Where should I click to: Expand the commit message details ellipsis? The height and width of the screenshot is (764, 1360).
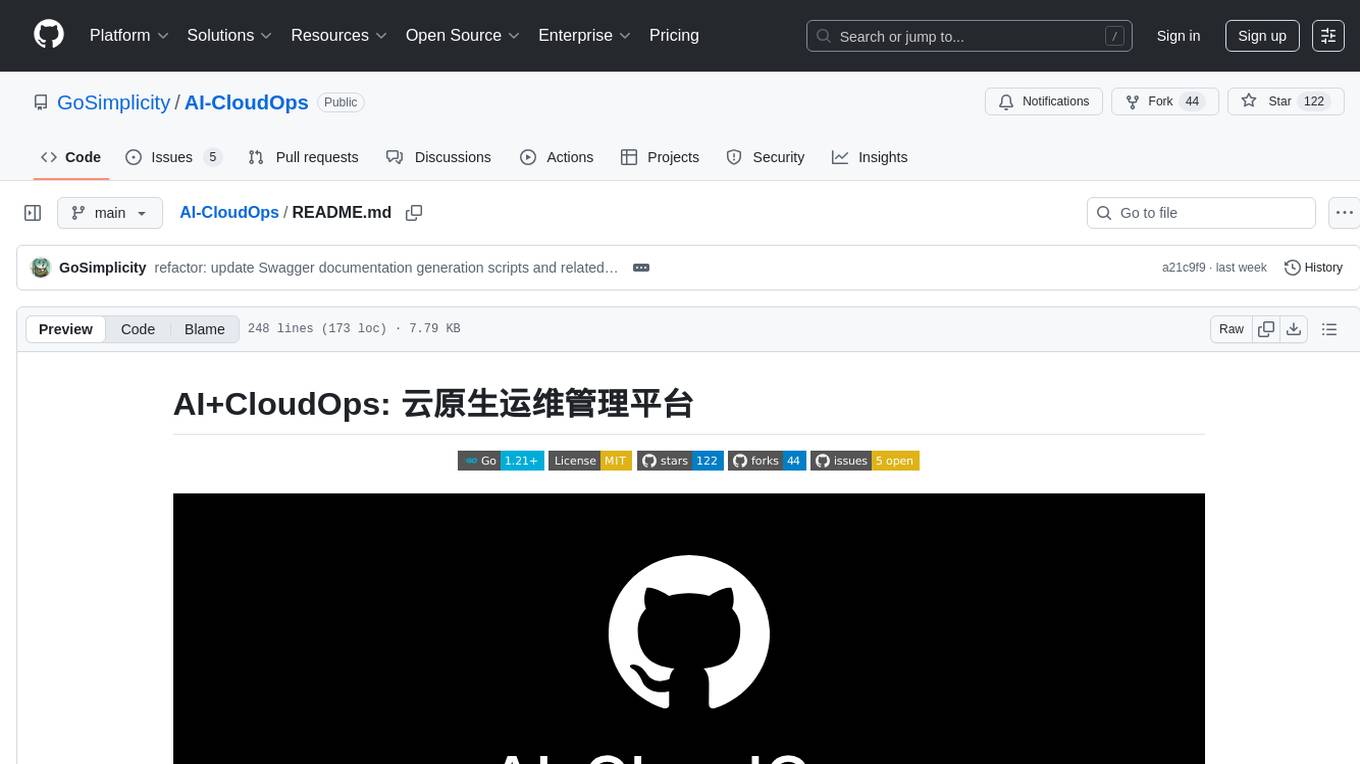coord(642,268)
